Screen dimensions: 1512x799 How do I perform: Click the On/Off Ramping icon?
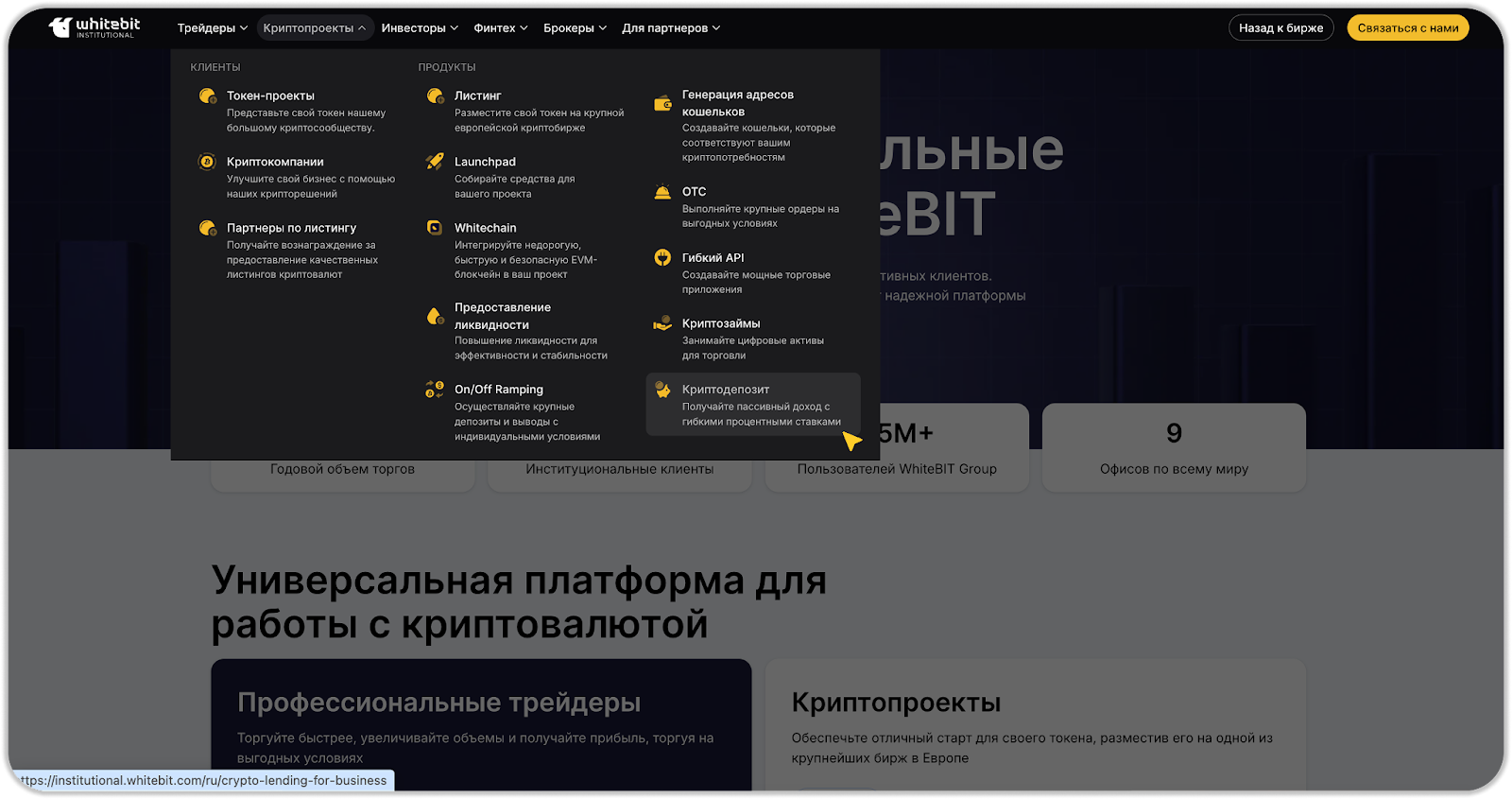435,390
